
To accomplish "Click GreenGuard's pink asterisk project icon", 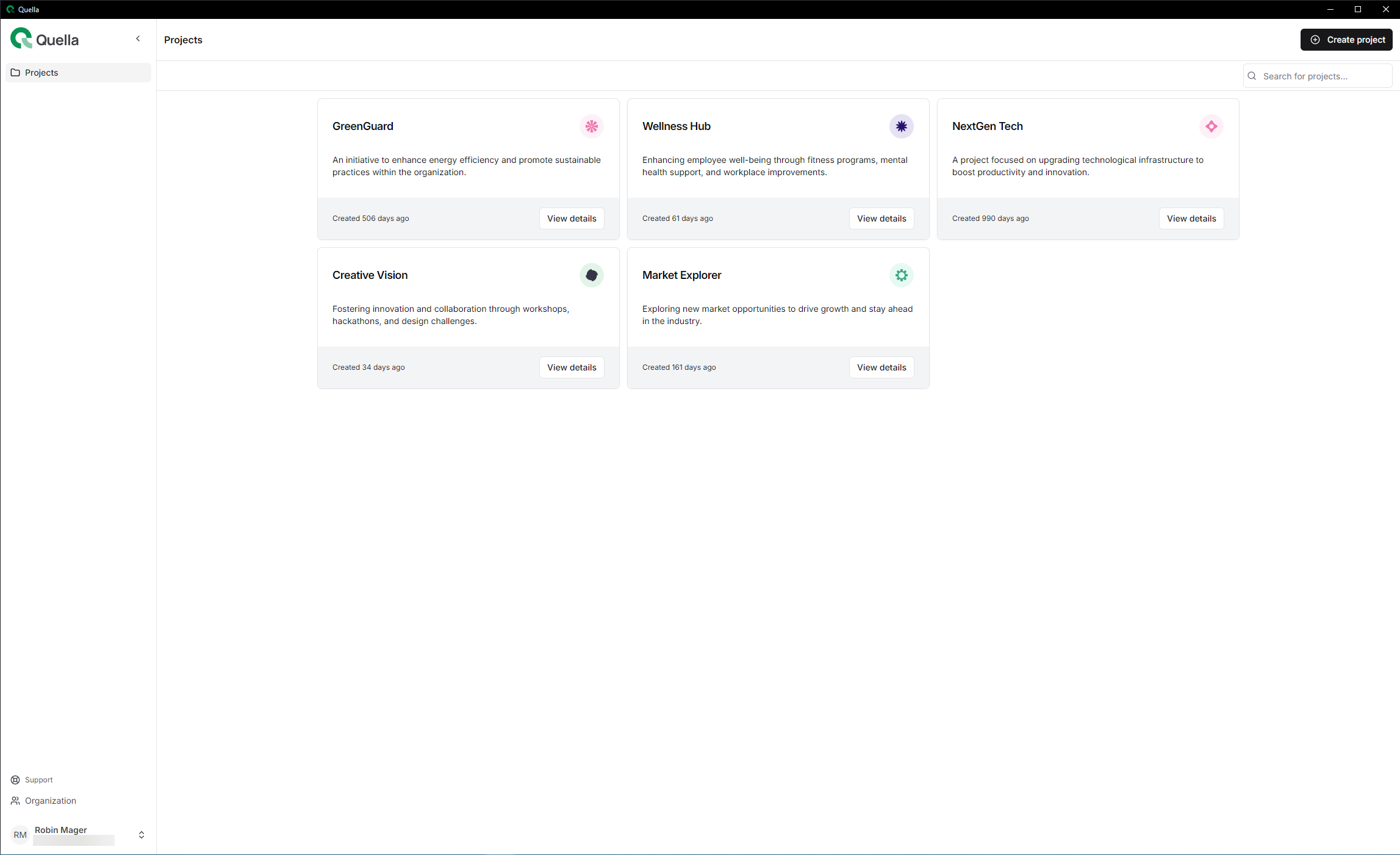I will point(591,126).
